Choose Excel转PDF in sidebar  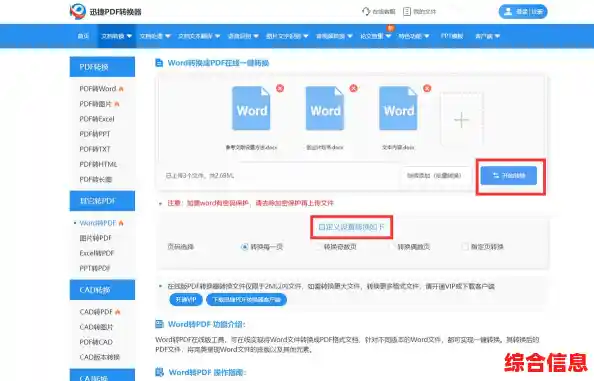point(97,253)
